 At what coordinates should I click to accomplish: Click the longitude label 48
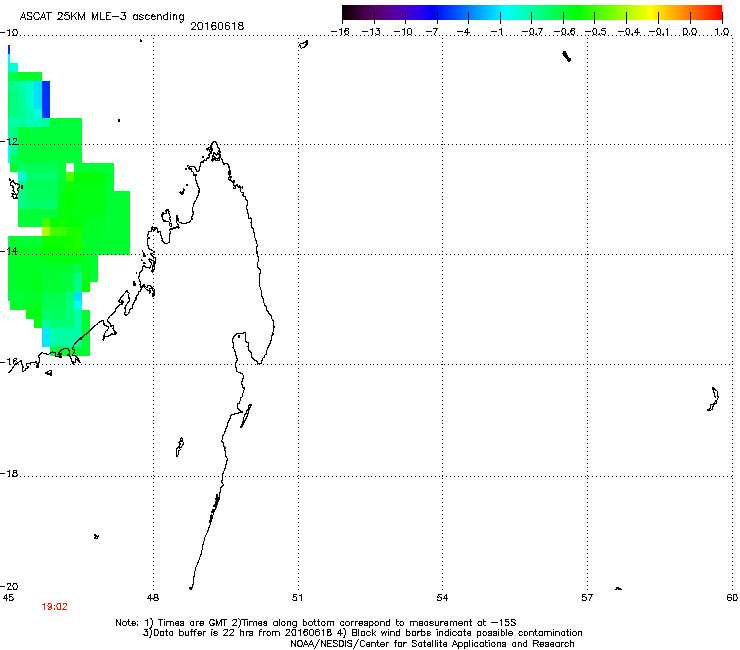tap(152, 598)
